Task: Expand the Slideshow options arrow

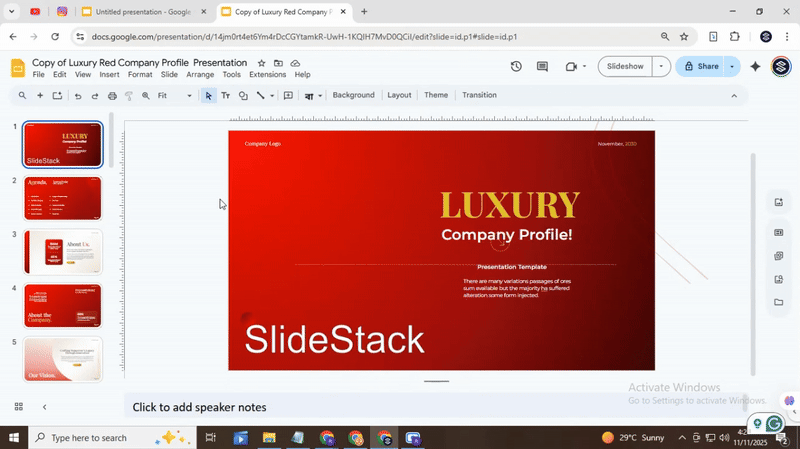Action: click(660, 67)
